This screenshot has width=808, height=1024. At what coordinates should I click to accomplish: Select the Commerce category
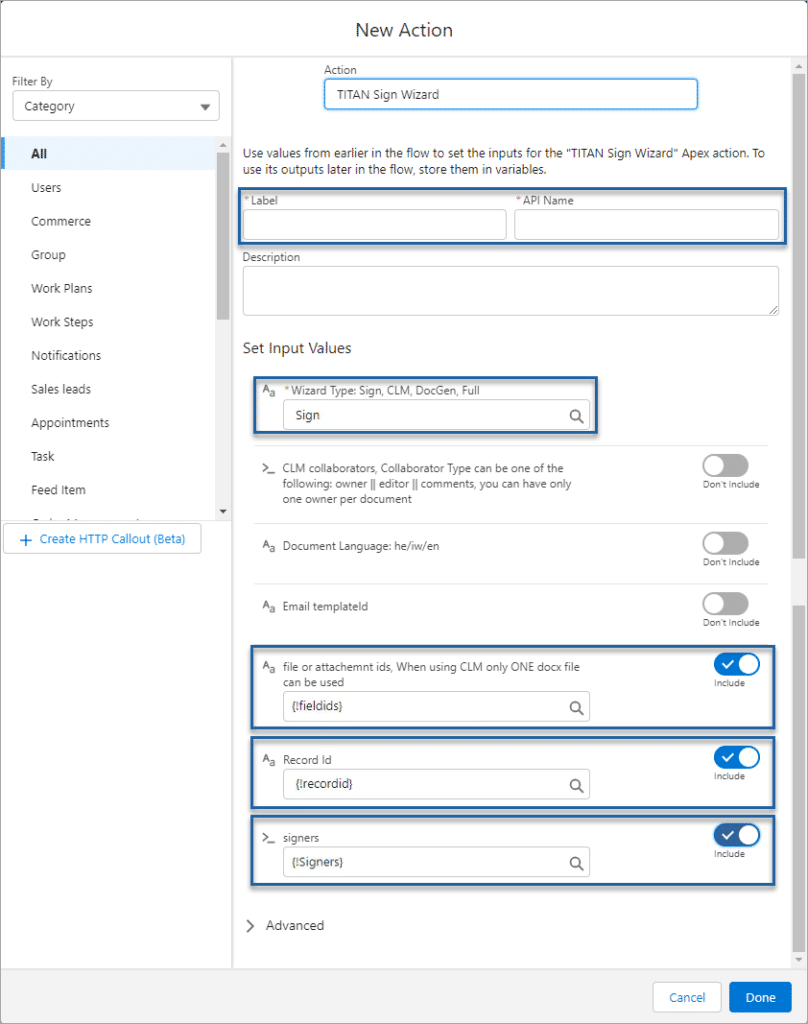pos(61,221)
